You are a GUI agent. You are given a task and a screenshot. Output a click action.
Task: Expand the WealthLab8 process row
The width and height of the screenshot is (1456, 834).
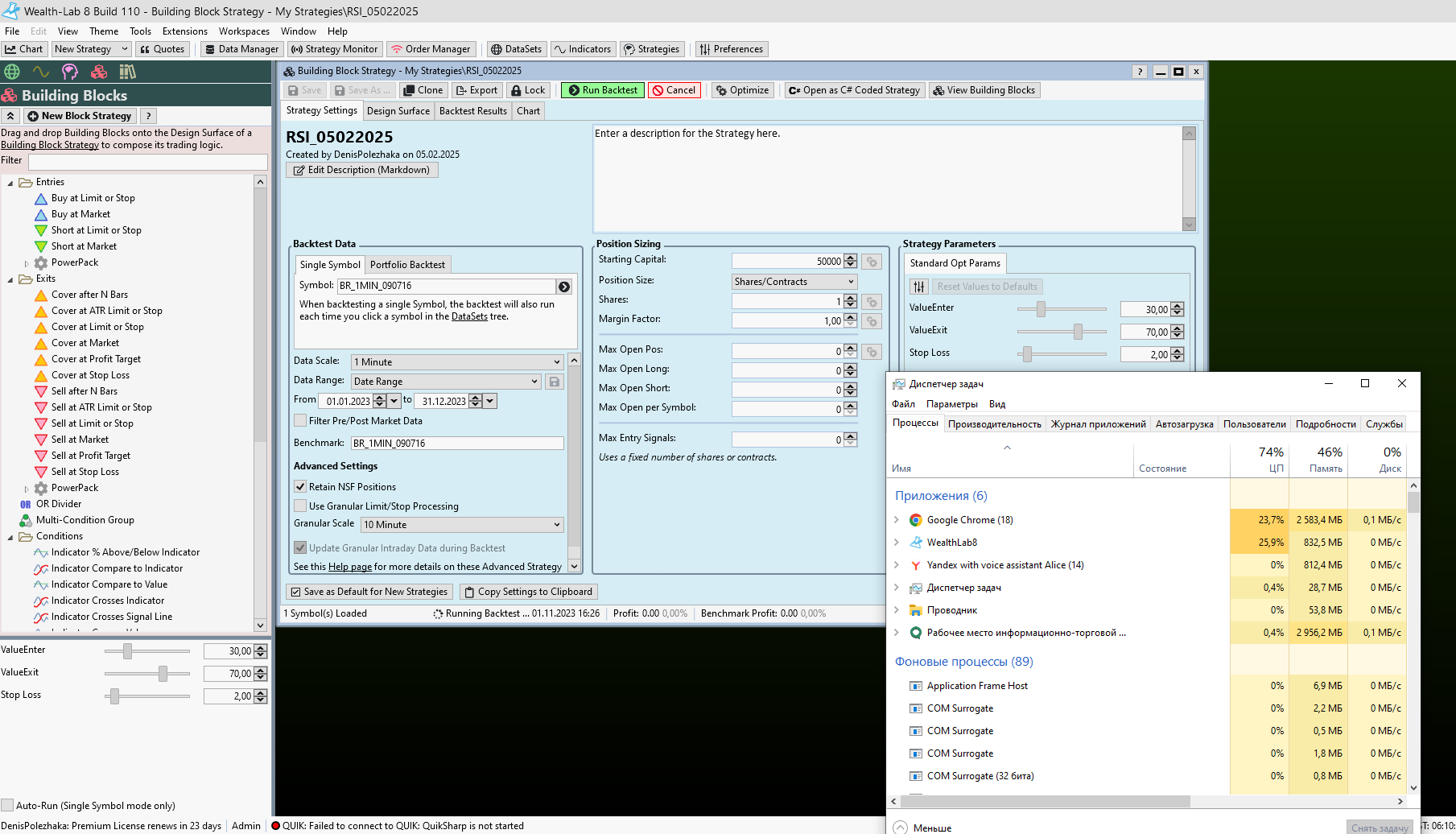897,543
